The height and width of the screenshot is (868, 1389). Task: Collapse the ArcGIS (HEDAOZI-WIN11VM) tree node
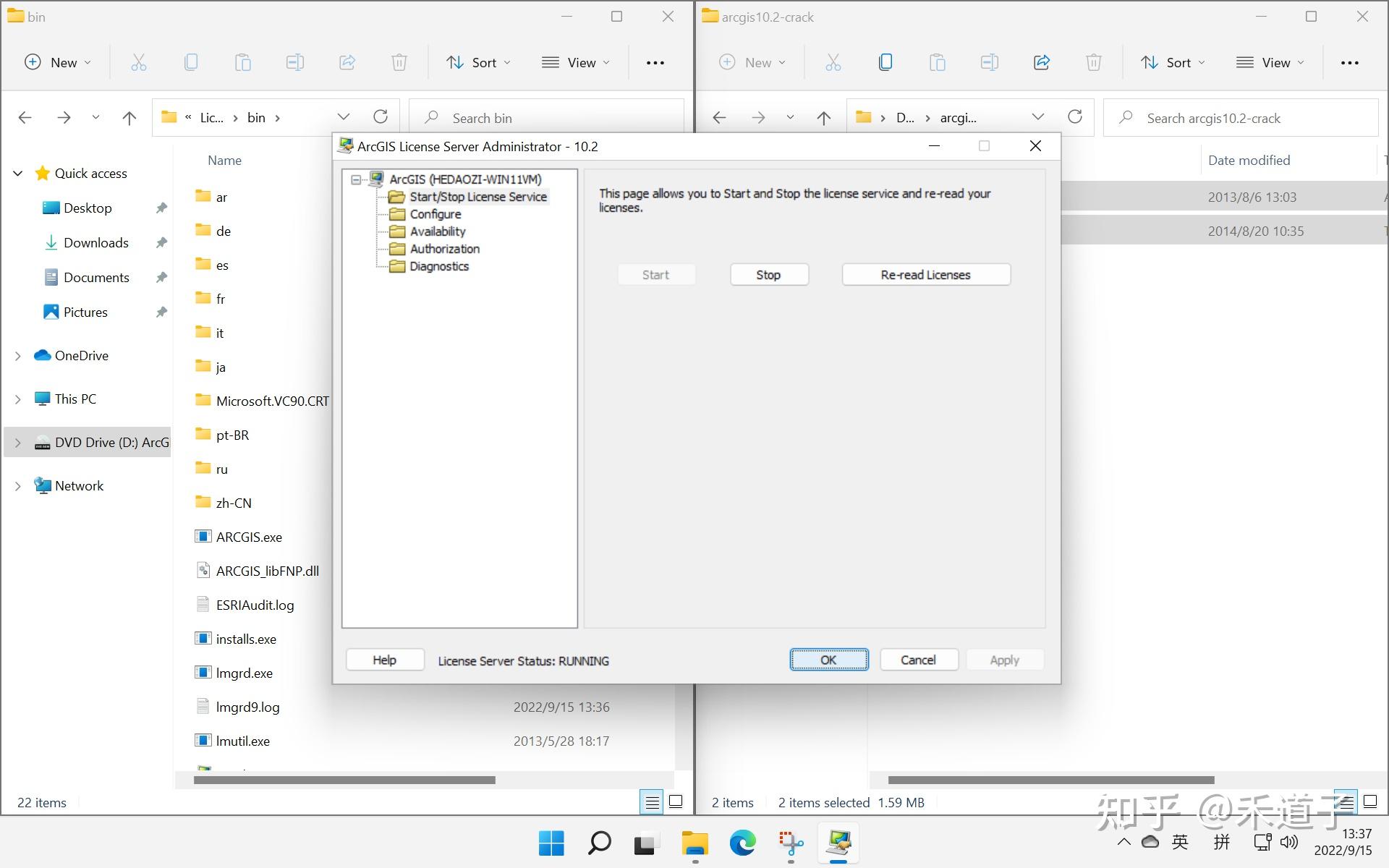pyautogui.click(x=356, y=179)
